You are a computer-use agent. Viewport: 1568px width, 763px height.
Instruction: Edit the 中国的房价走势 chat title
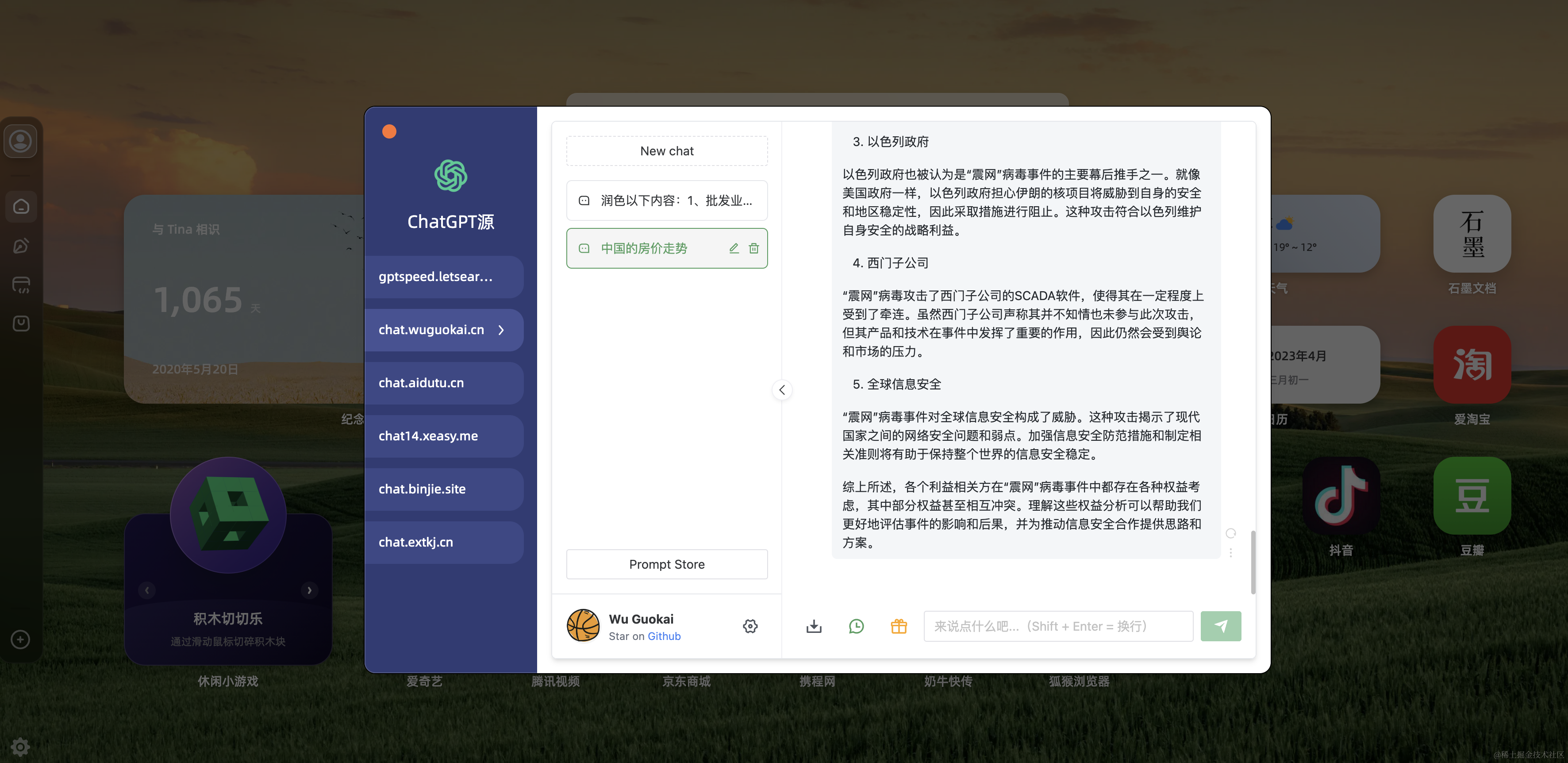tap(734, 248)
